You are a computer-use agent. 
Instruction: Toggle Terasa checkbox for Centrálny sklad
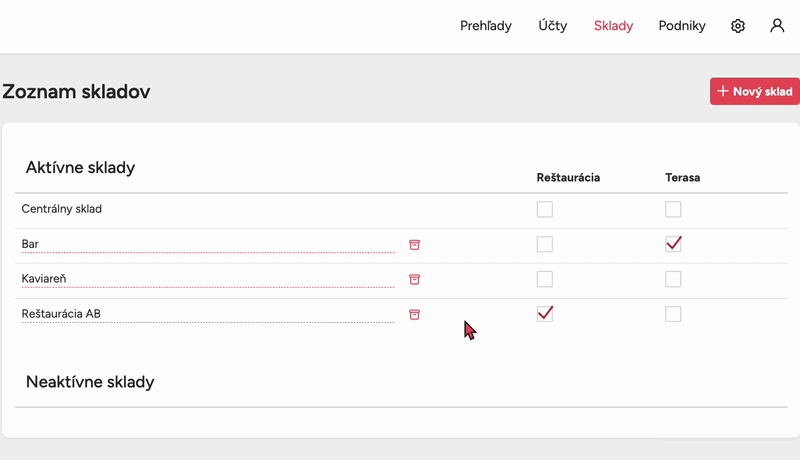(x=673, y=209)
